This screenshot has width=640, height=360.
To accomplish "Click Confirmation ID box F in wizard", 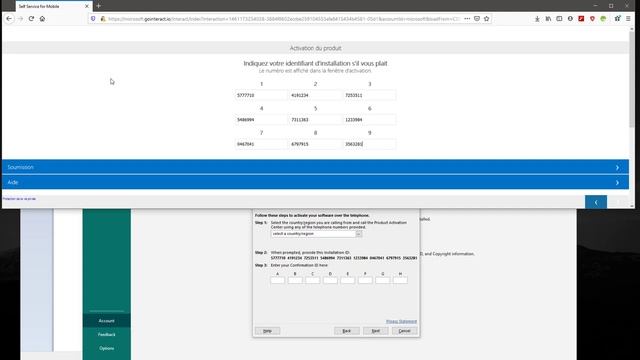I will (x=365, y=280).
